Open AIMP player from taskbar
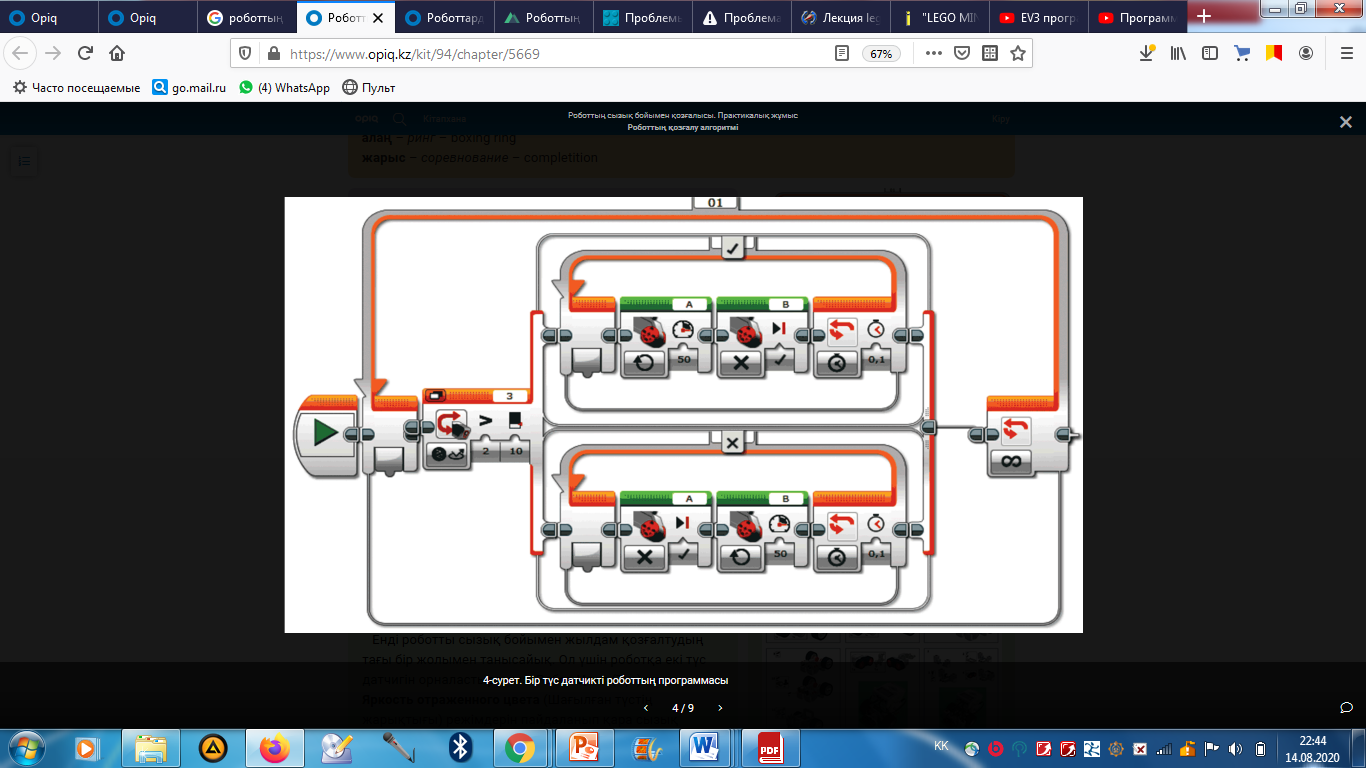1366x768 pixels. click(x=213, y=747)
